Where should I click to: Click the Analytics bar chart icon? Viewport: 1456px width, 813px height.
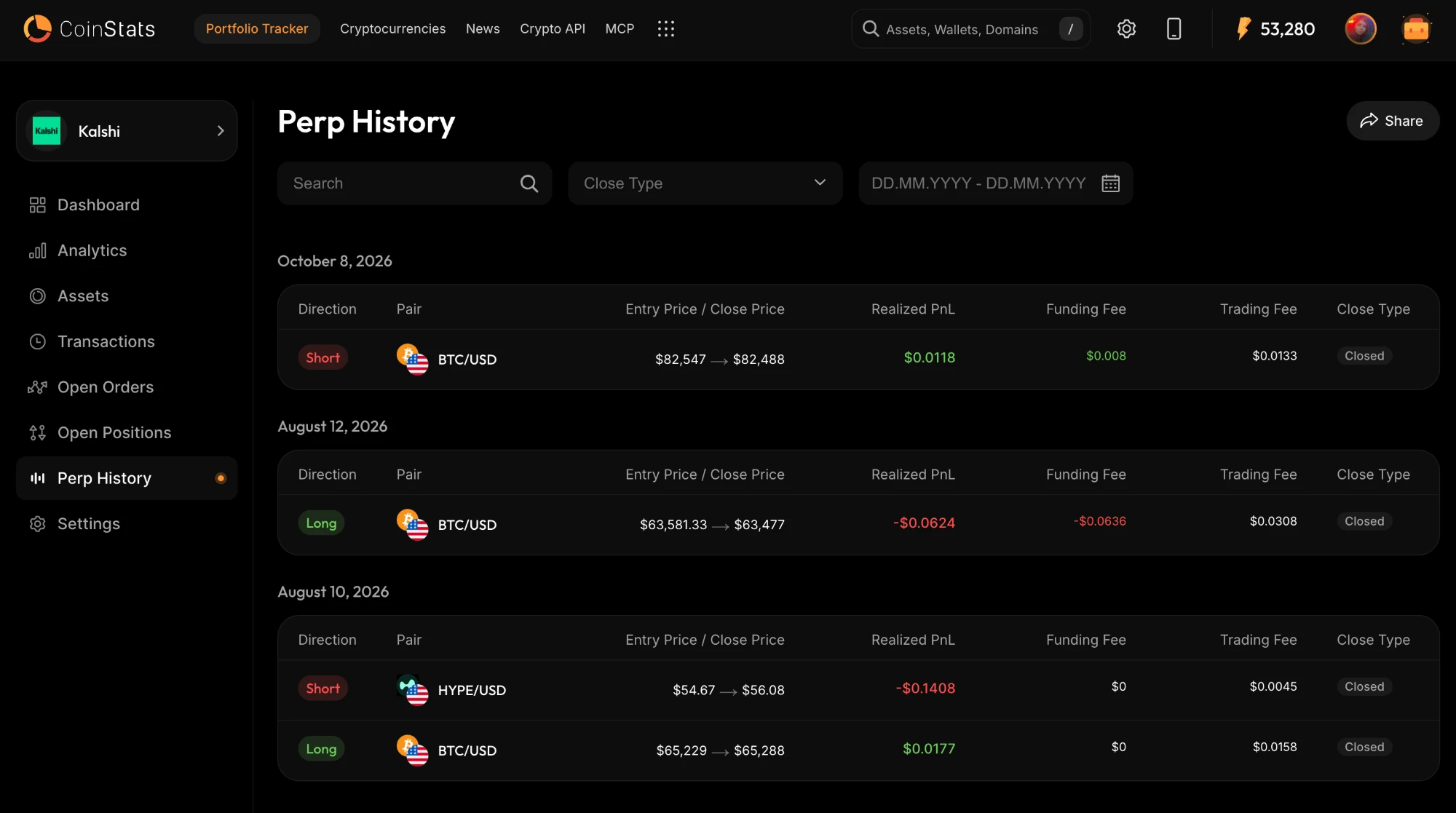pyautogui.click(x=37, y=250)
